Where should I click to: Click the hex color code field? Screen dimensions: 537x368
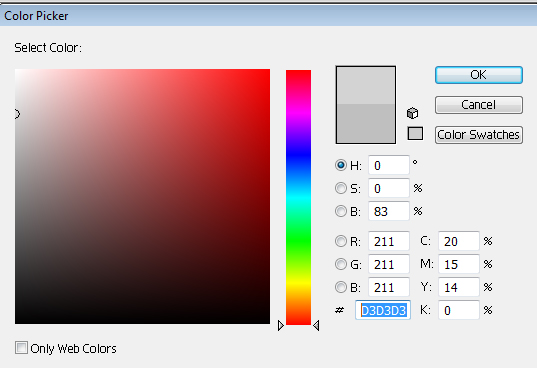(x=383, y=310)
